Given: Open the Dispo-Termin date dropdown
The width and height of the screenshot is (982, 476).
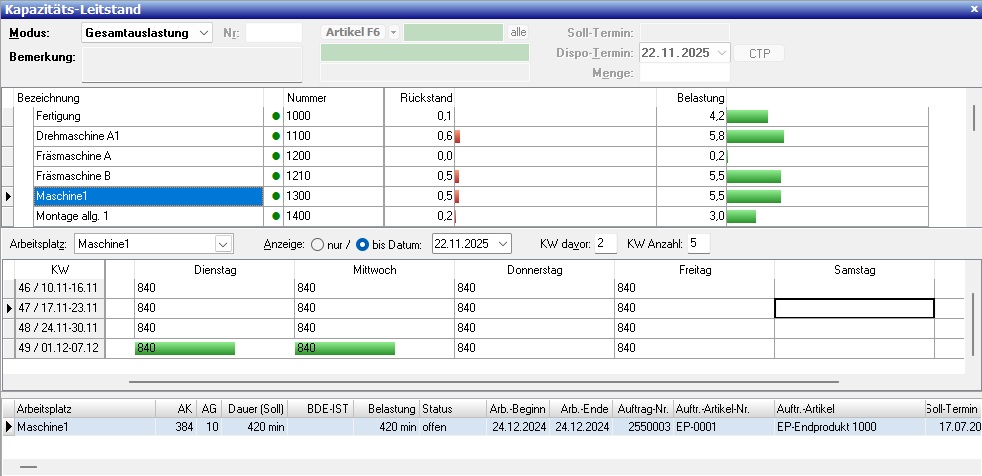Looking at the screenshot, I should point(721,53).
